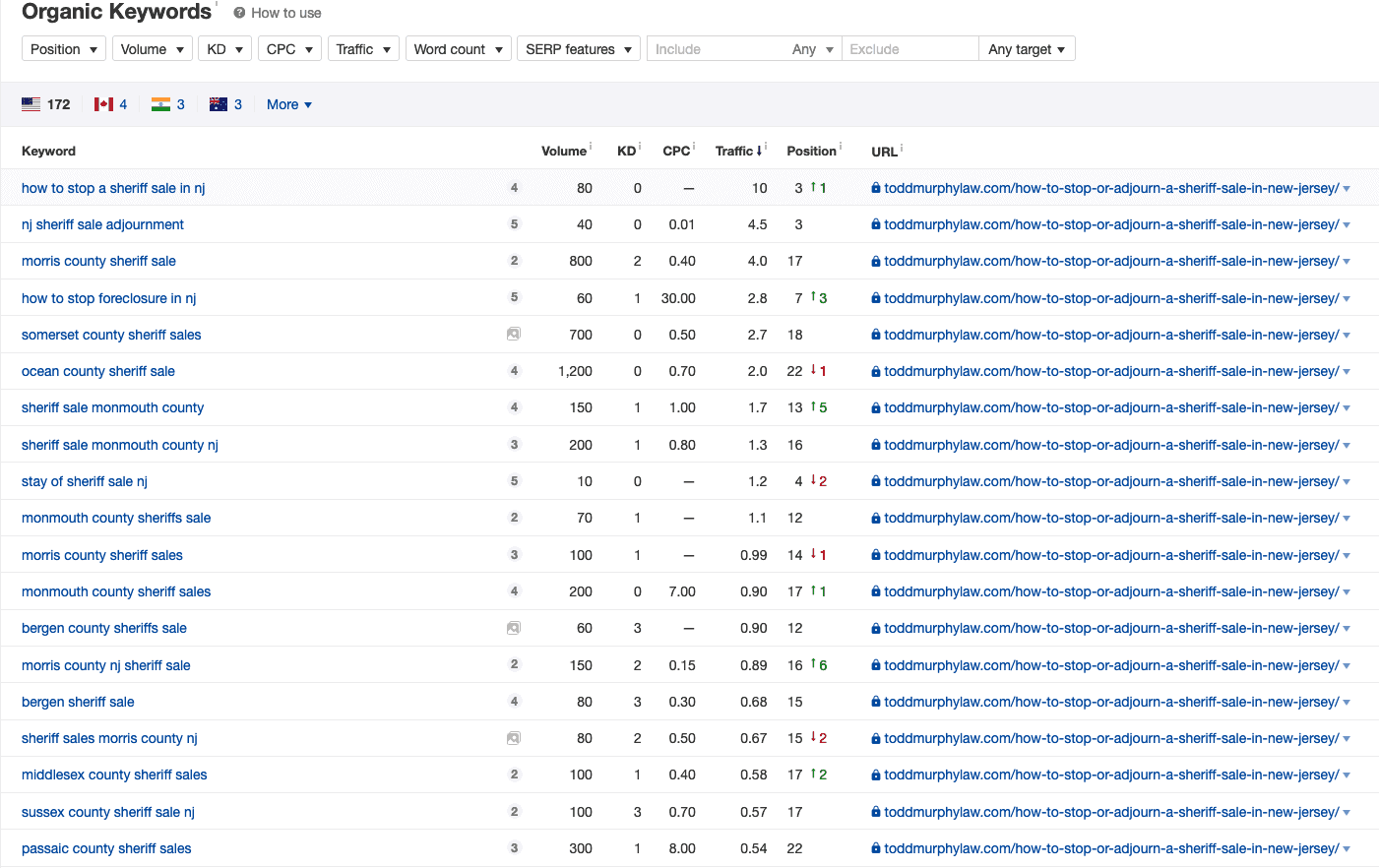Screen dimensions: 1379x868
Task: Open keyword 'nj sheriff sale adjournment'
Action: tap(102, 224)
